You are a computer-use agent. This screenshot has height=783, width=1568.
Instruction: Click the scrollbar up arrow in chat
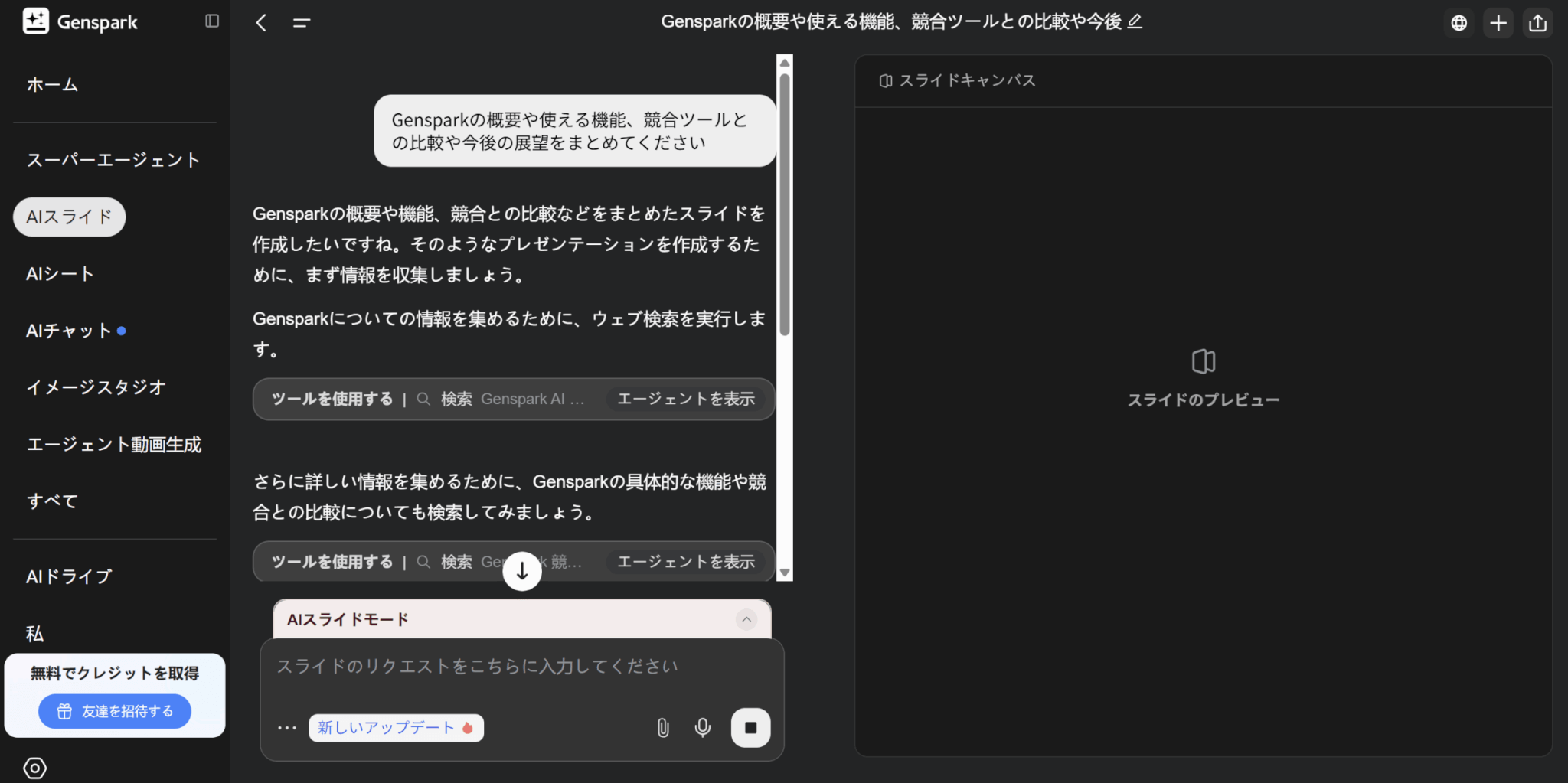(x=784, y=63)
